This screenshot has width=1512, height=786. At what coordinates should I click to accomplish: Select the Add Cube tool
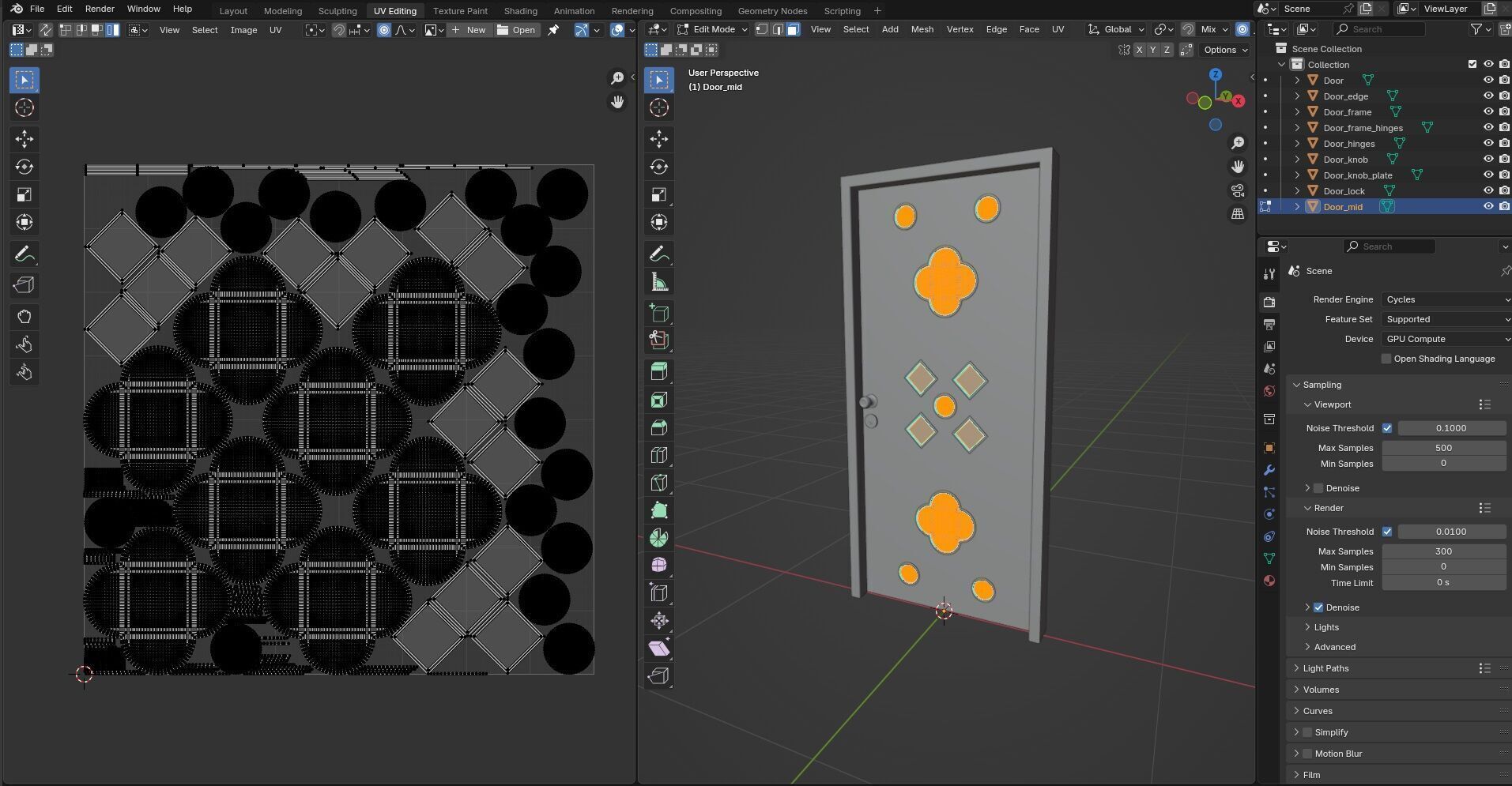(x=659, y=313)
